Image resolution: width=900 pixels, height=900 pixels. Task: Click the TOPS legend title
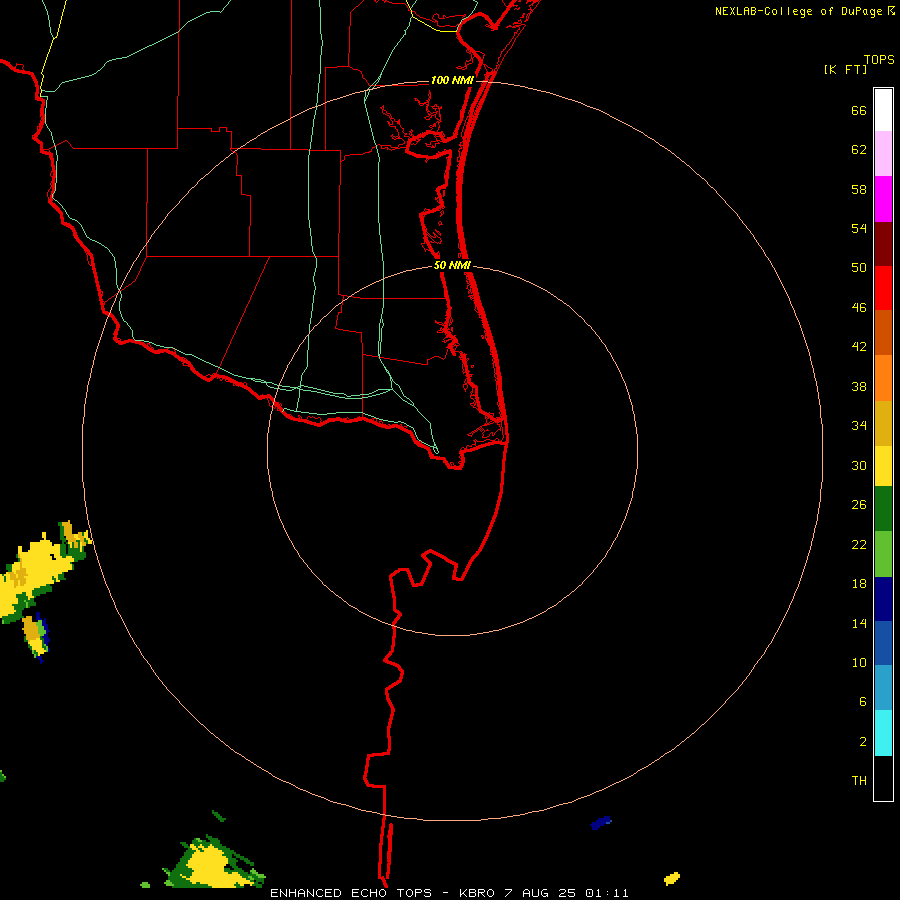[879, 59]
